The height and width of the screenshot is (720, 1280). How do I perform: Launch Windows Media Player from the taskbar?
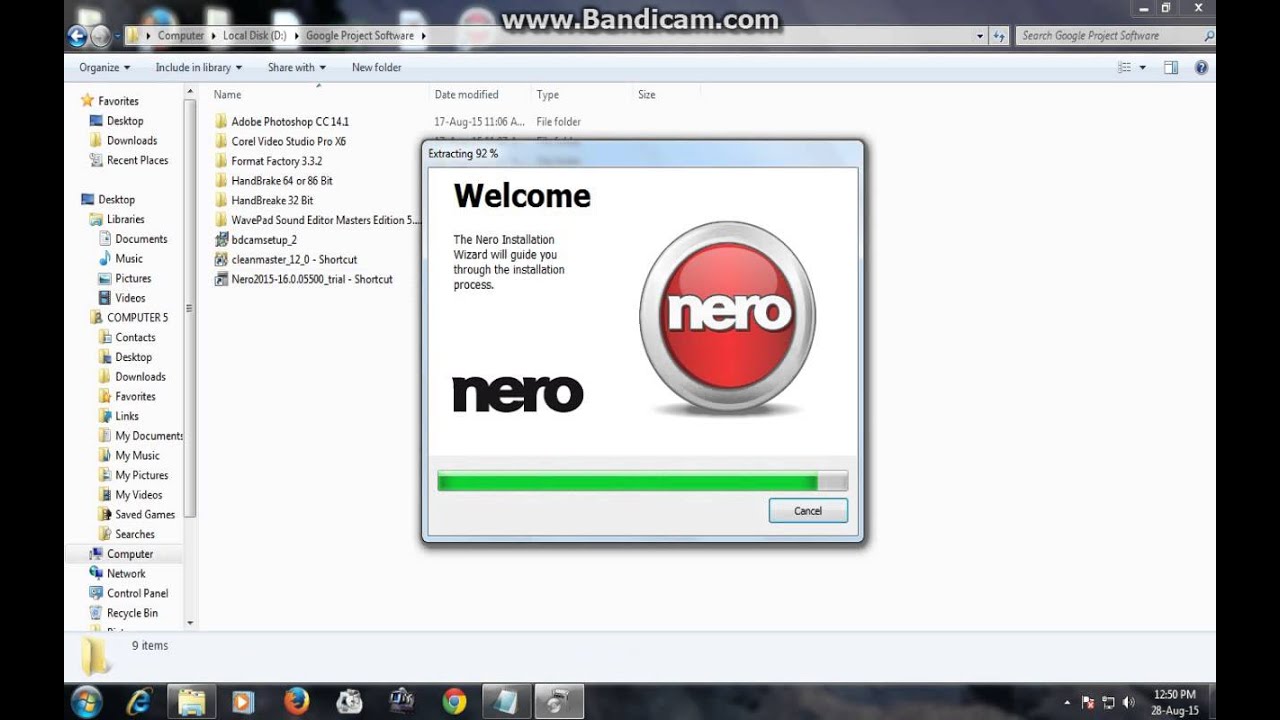click(x=243, y=701)
